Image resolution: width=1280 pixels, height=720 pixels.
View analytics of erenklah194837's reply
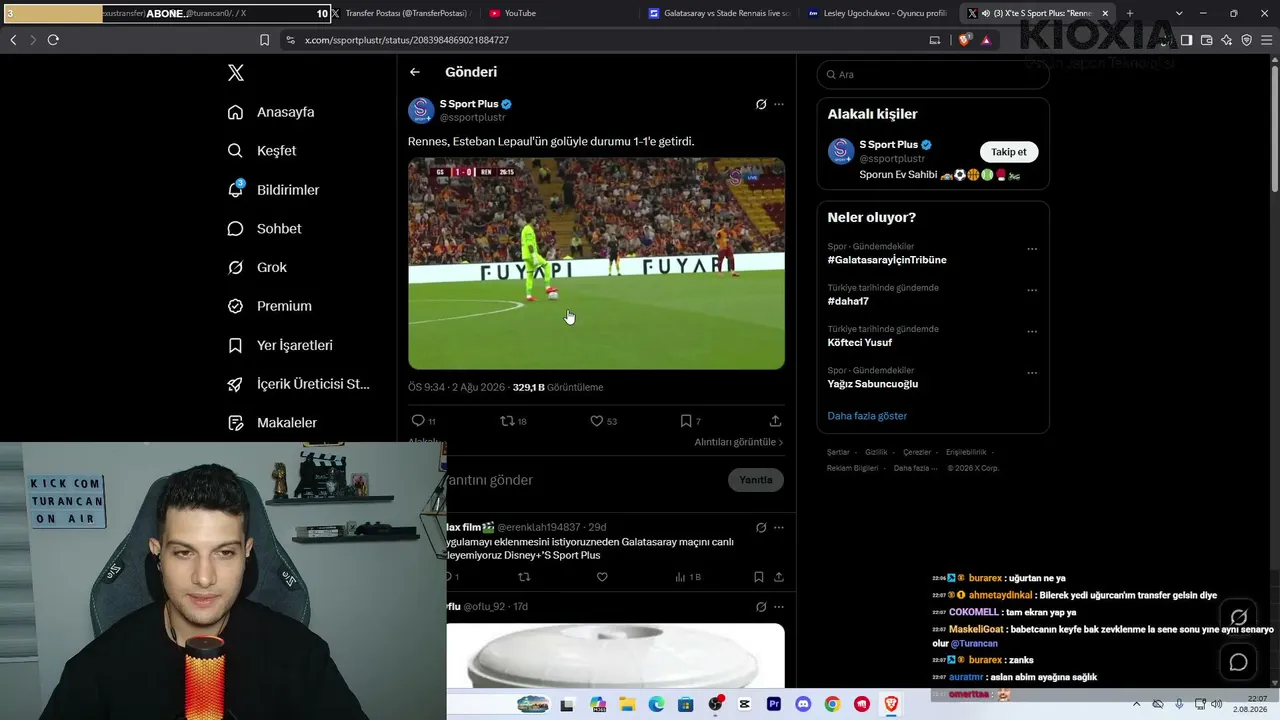[x=688, y=577]
